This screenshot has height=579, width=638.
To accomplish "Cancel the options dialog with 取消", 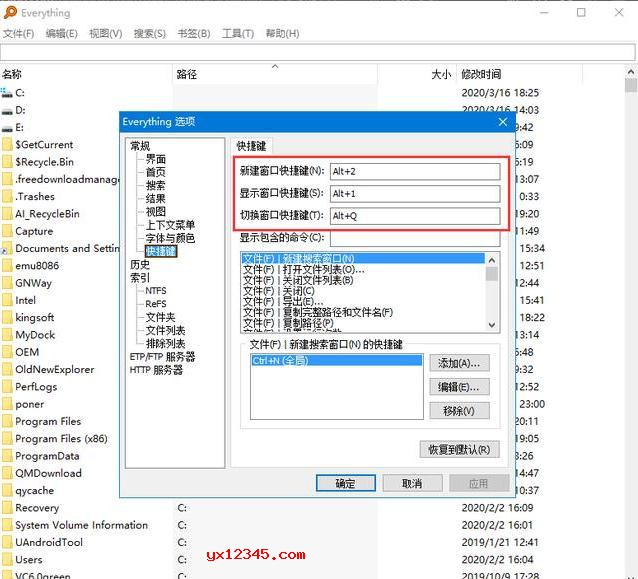I will (412, 483).
